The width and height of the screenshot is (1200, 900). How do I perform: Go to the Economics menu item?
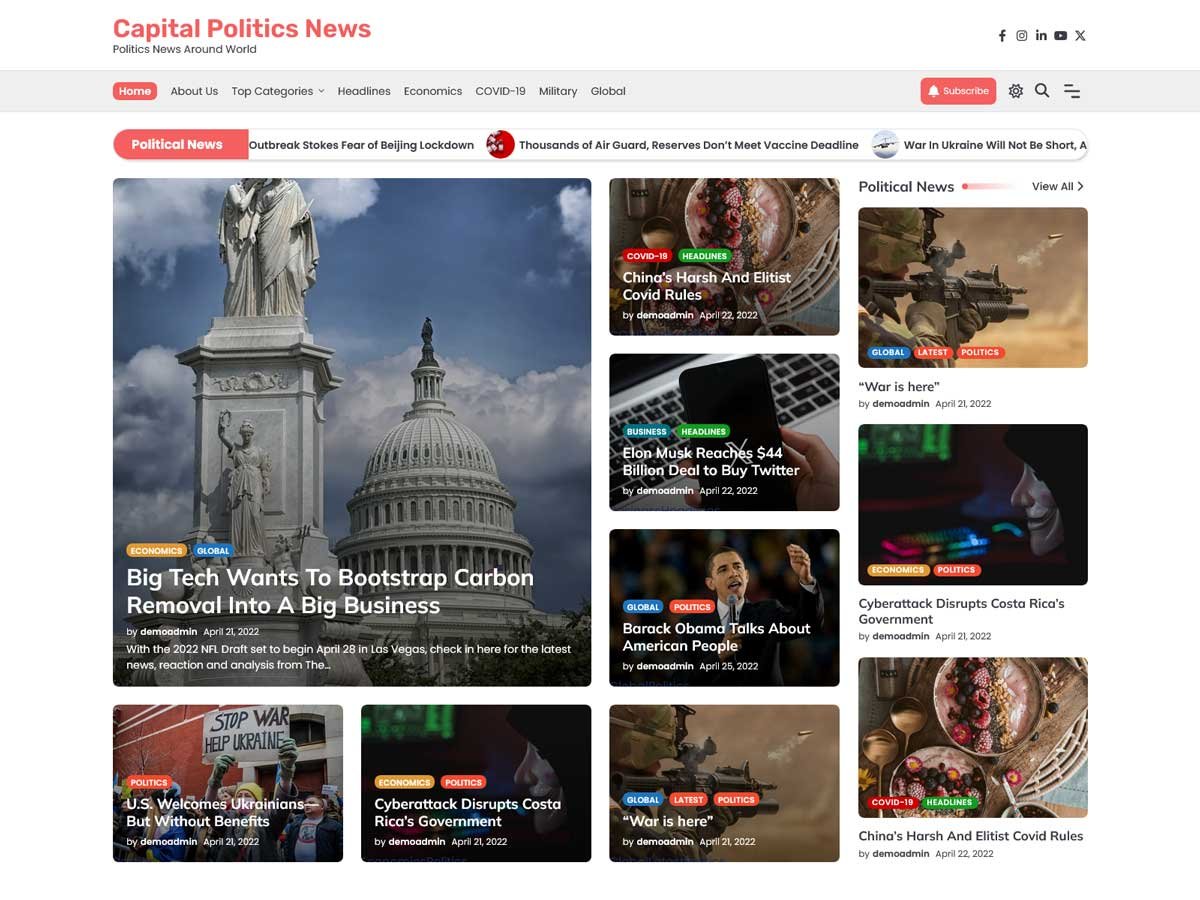pos(432,91)
